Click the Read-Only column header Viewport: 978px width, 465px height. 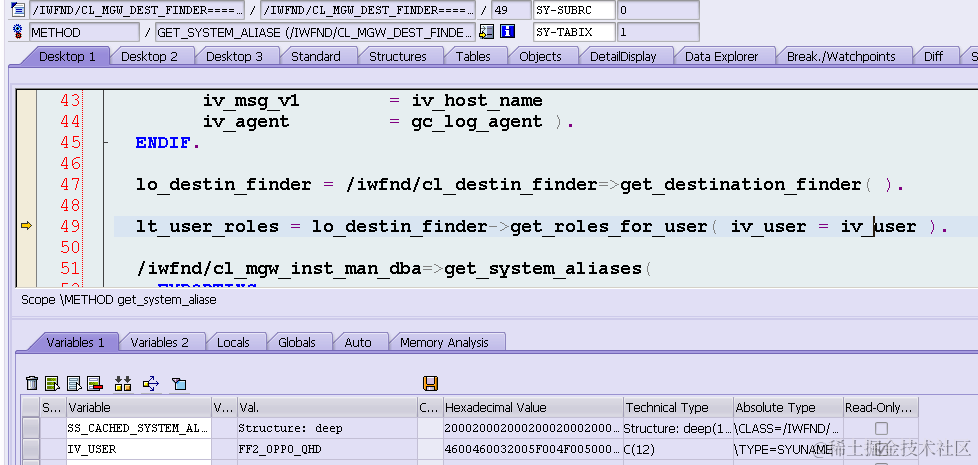tap(880, 408)
